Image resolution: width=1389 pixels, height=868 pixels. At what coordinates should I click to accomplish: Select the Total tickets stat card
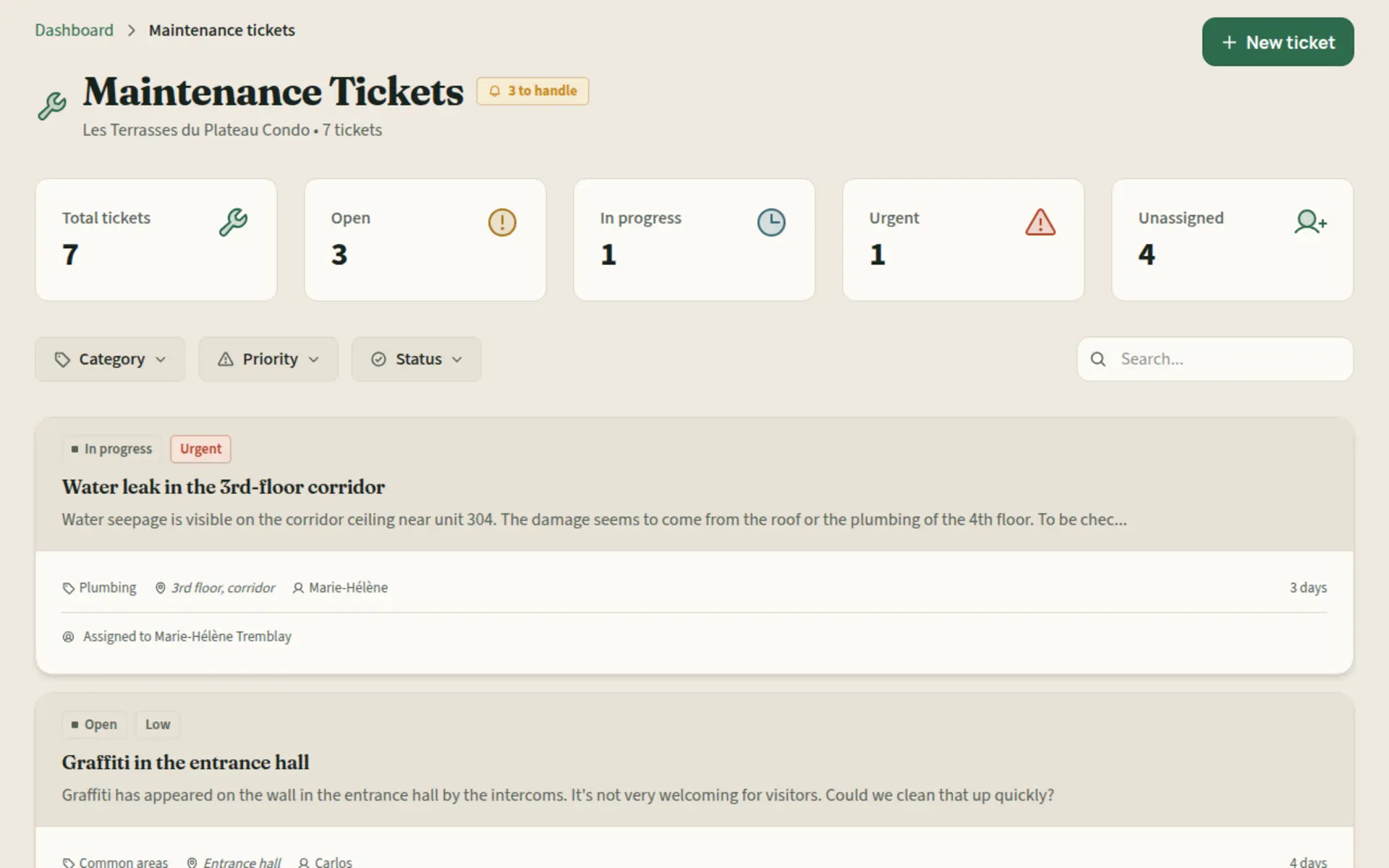(156, 240)
